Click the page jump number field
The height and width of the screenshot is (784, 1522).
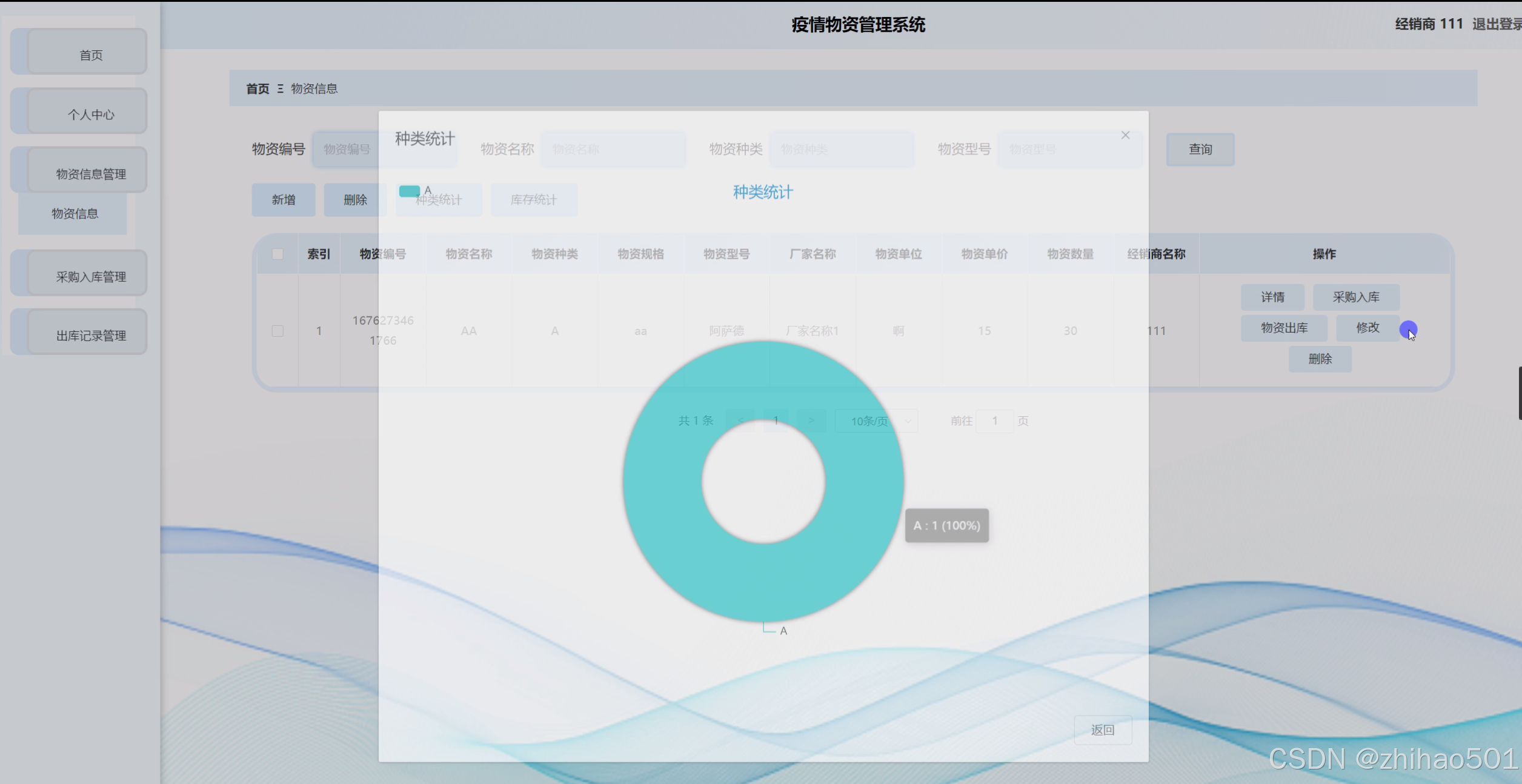click(994, 420)
